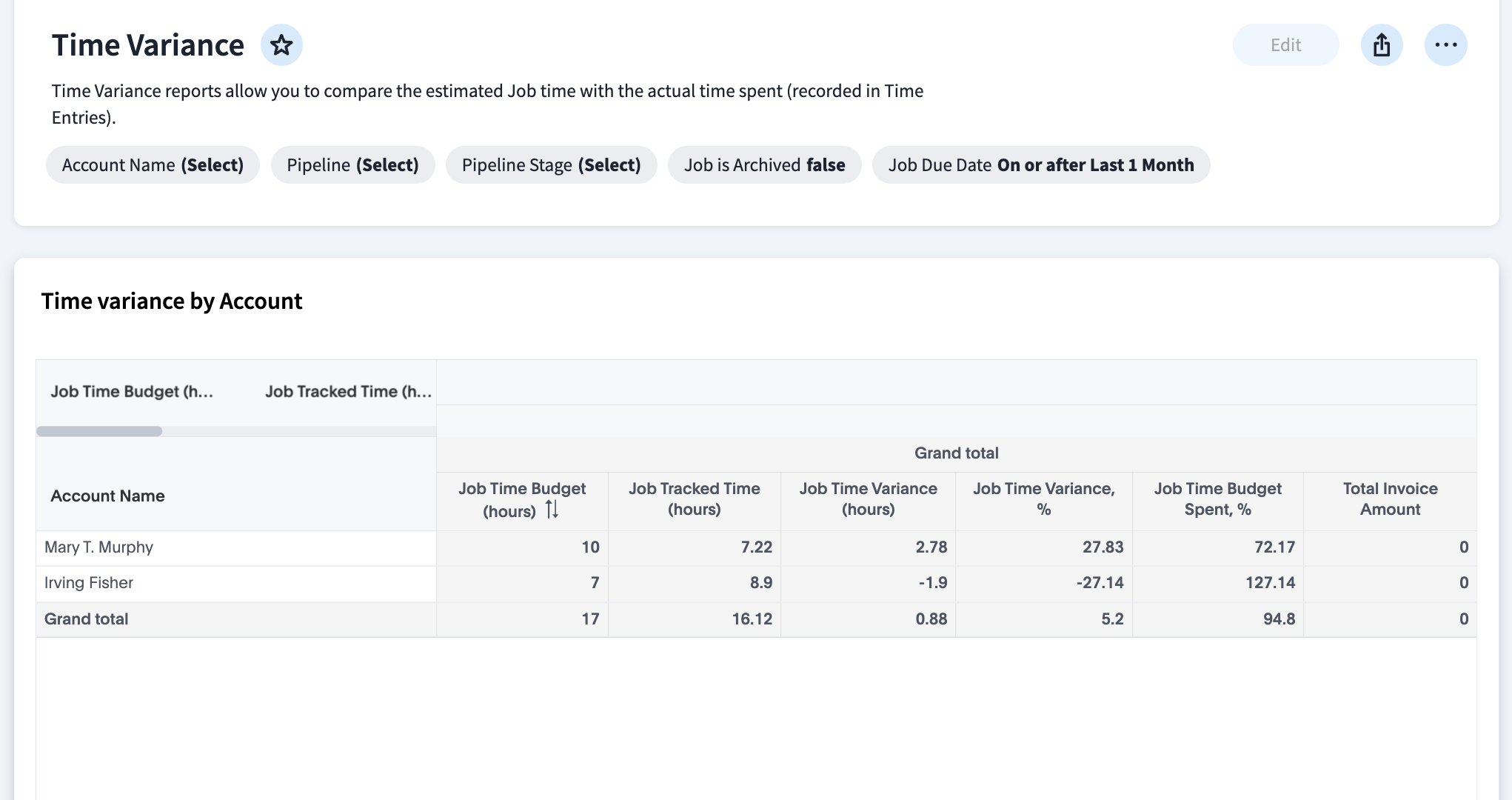The width and height of the screenshot is (1512, 800).
Task: Open the three-dots more options menu
Action: [1445, 45]
